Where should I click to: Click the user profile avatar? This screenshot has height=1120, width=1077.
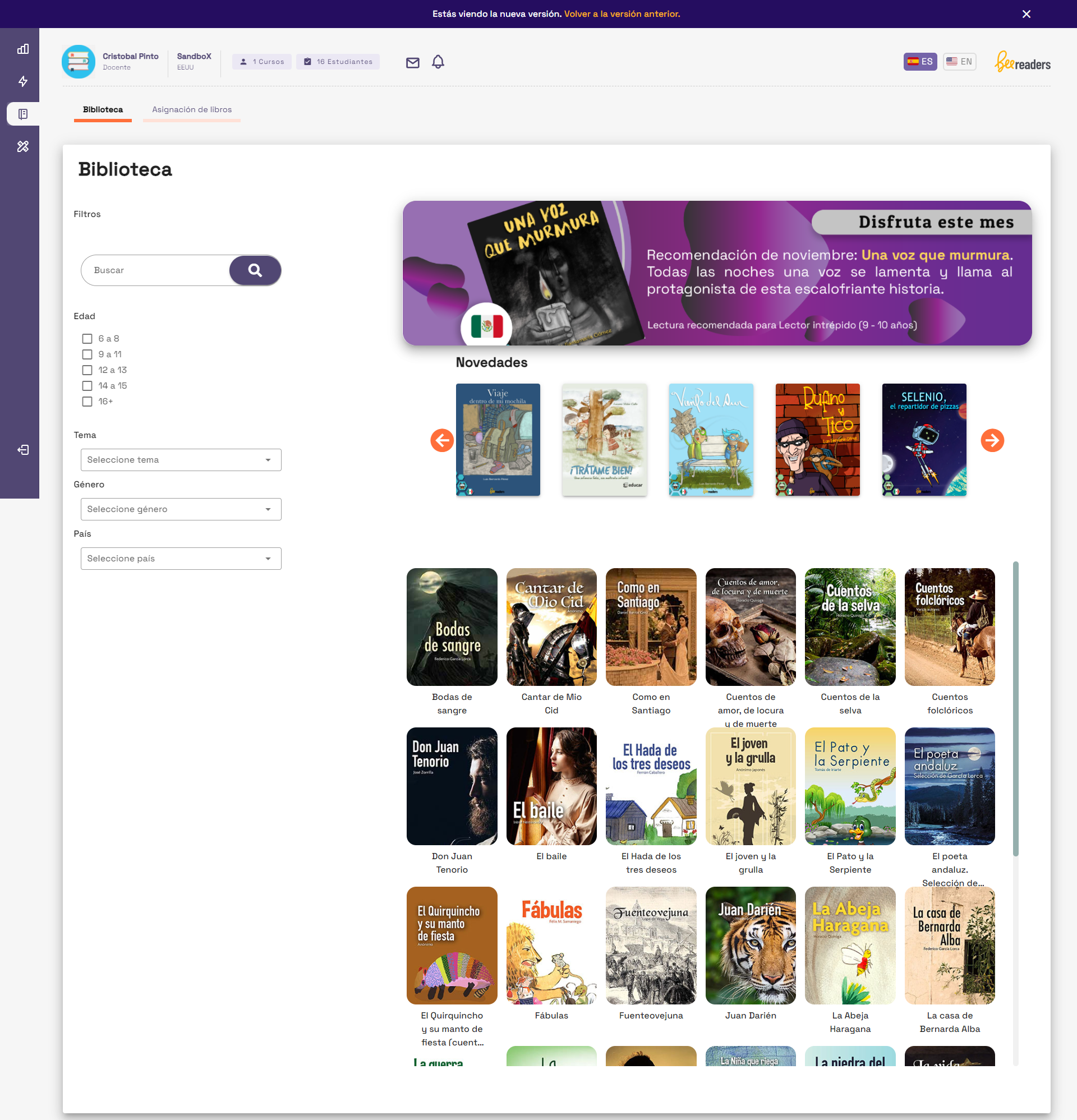79,62
